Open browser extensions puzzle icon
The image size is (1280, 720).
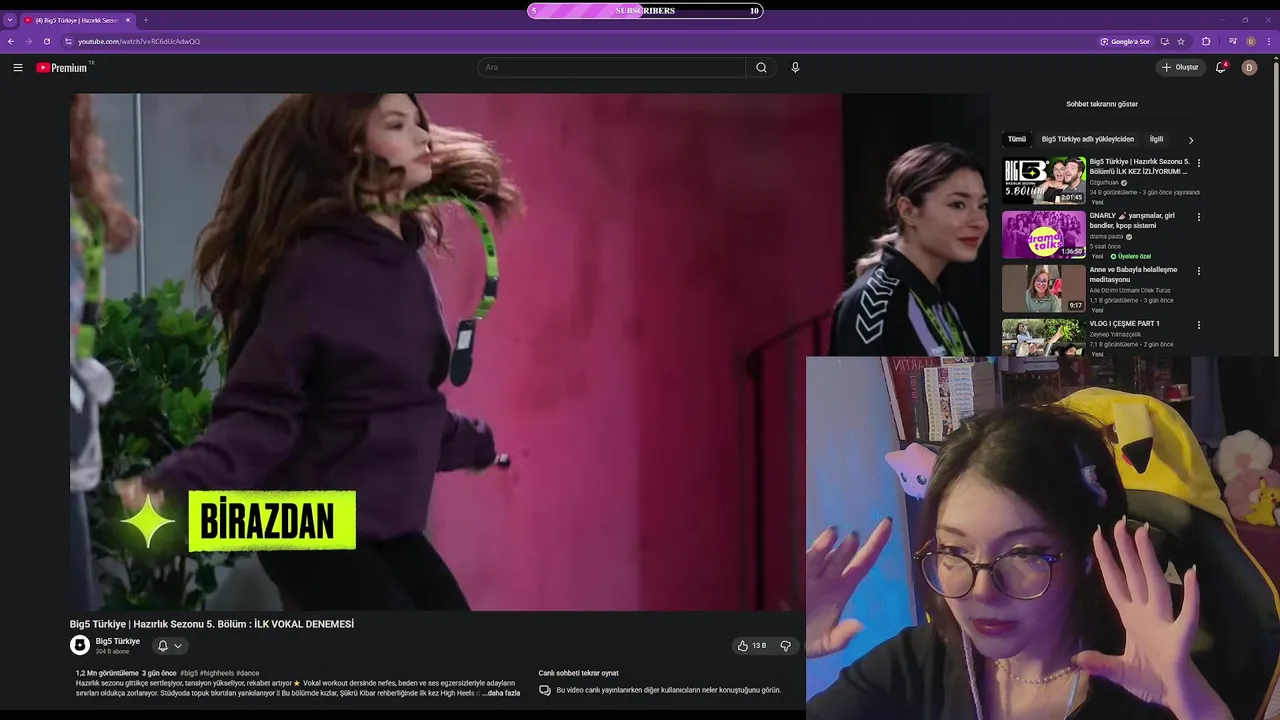click(1206, 41)
